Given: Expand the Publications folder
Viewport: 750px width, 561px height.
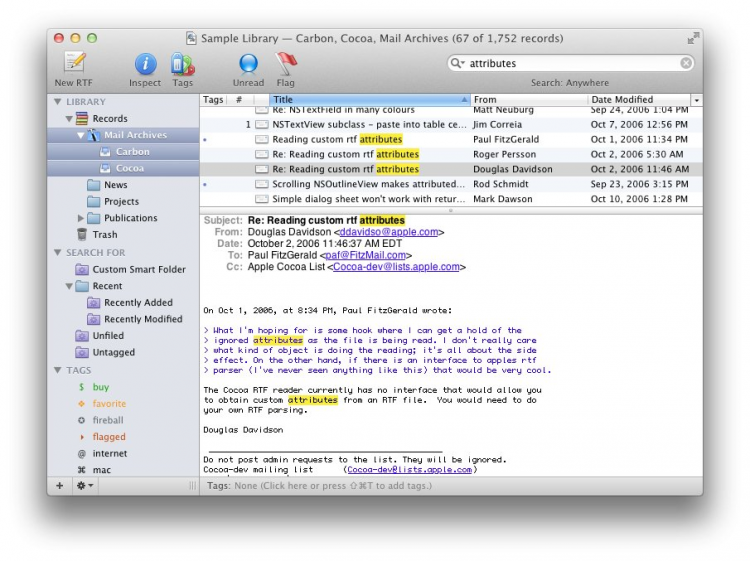Looking at the screenshot, I should 81,218.
